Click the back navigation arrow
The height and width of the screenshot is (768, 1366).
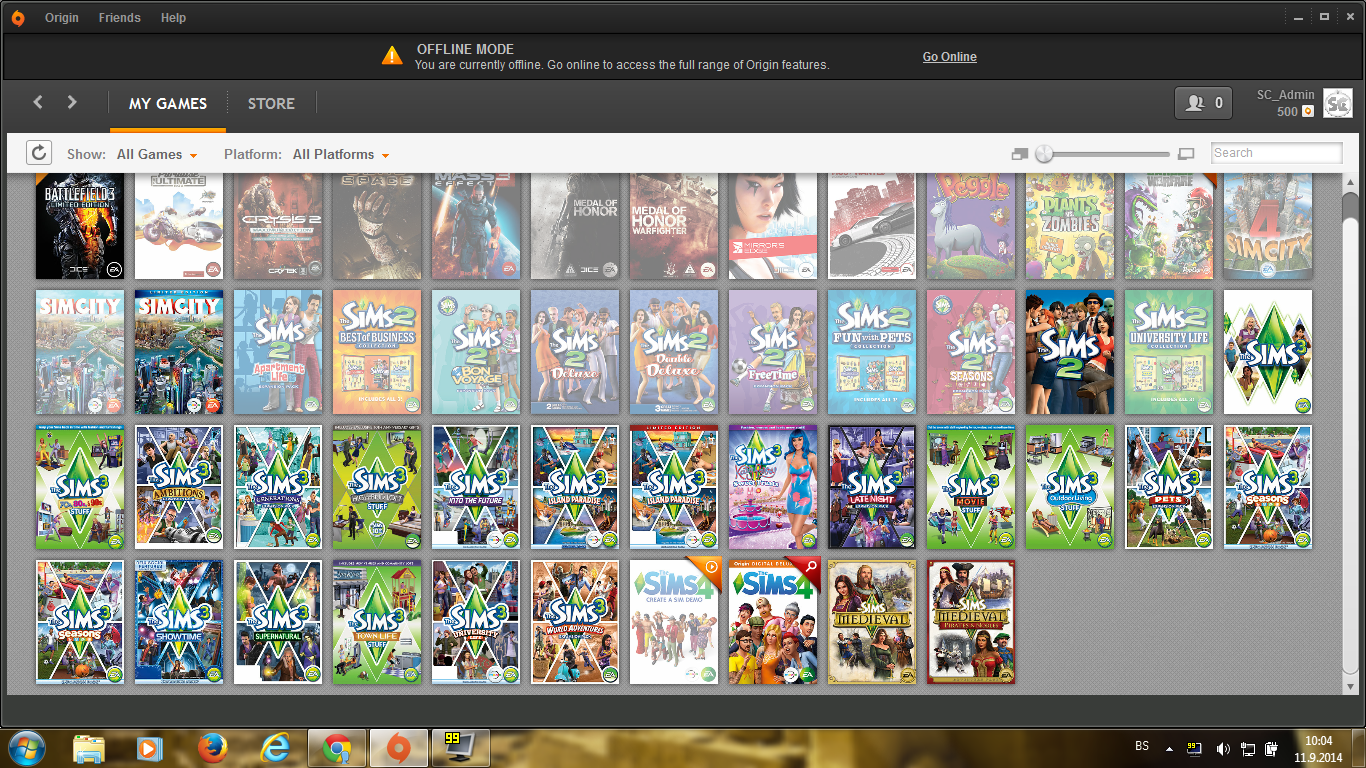tap(38, 102)
